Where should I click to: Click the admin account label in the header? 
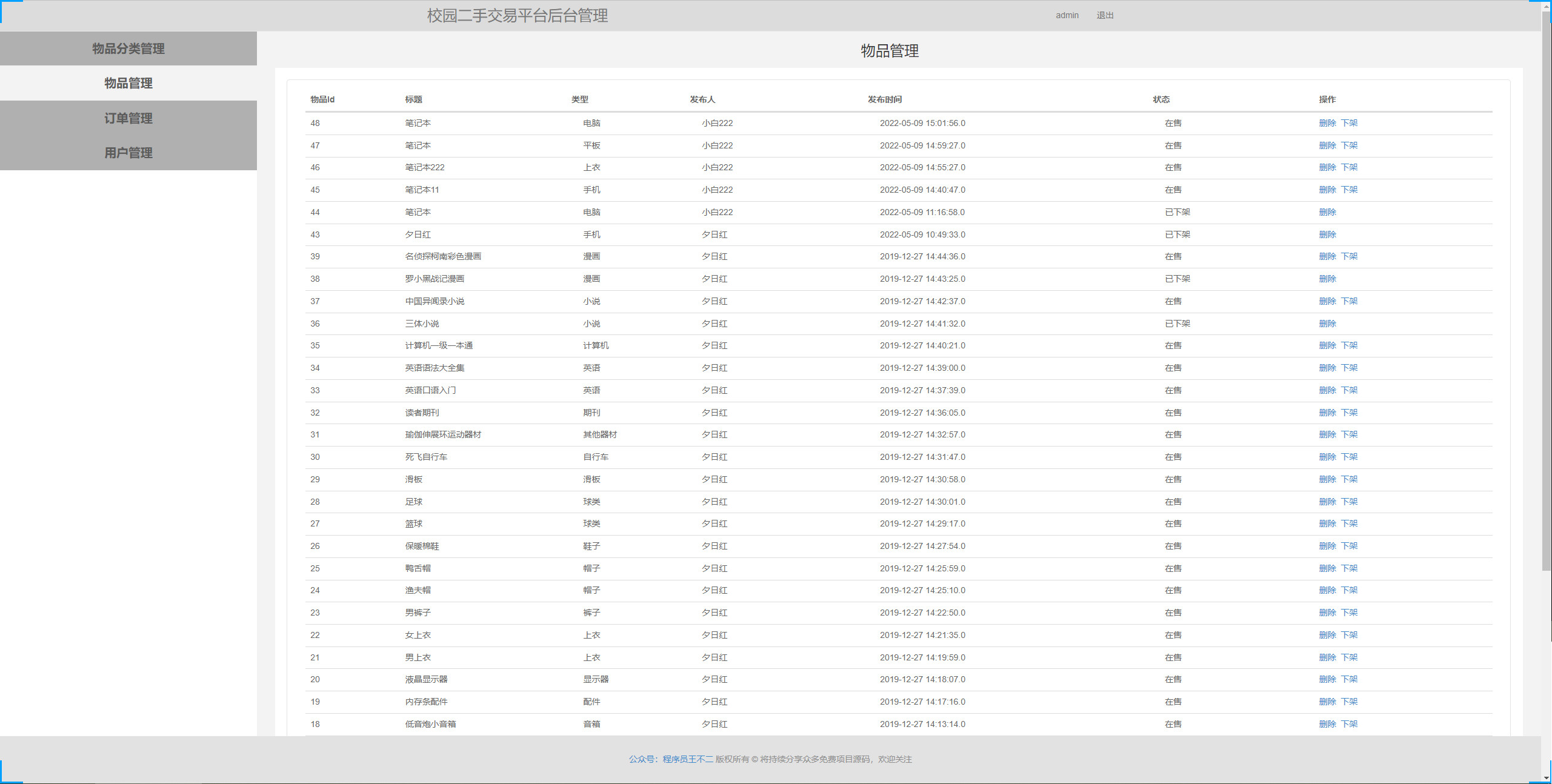pos(1067,15)
